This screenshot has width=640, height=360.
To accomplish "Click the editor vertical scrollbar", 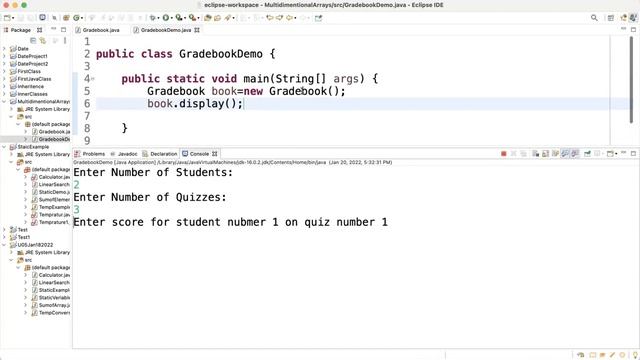I will 631,80.
